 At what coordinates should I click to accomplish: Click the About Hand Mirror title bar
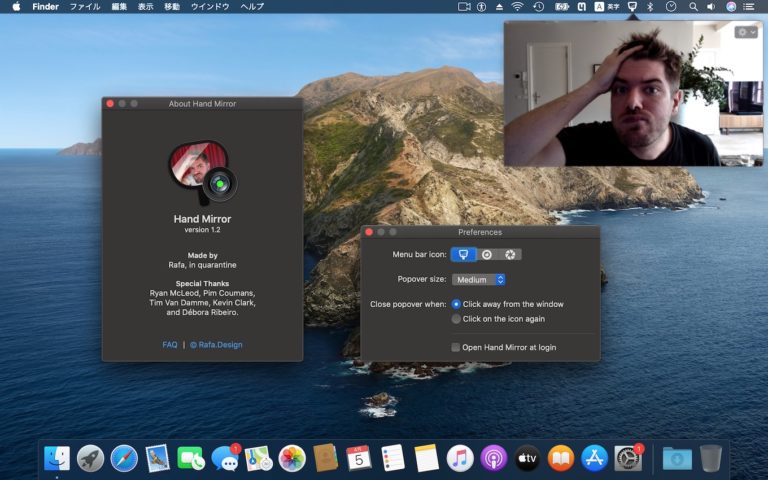[202, 103]
